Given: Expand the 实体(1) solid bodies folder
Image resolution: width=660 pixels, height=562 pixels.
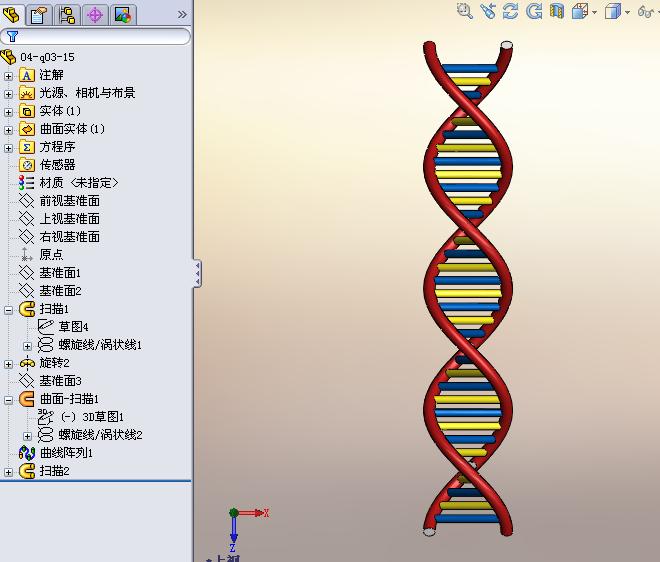Looking at the screenshot, I should point(8,112).
